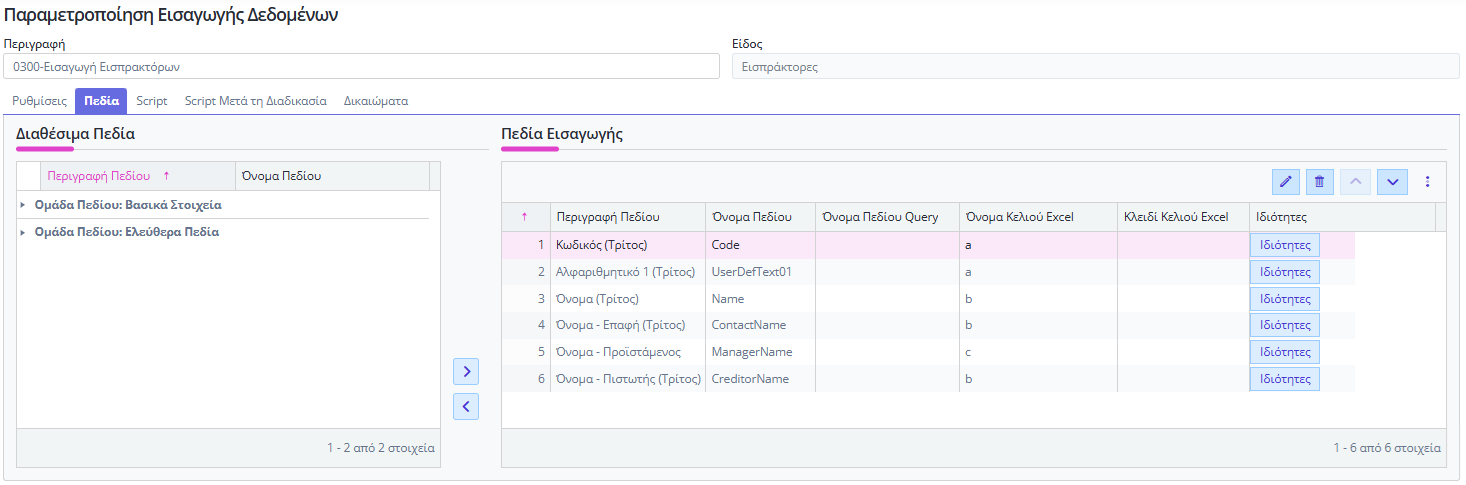Screen dimensions: 1466x485
Task: Click the pencil edit icon in toolbar
Action: coord(1286,182)
